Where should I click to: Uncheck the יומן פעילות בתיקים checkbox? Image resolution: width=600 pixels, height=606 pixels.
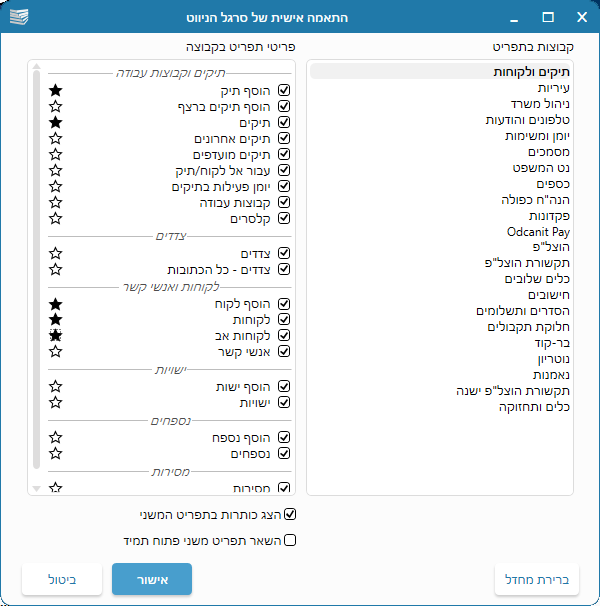pos(285,187)
